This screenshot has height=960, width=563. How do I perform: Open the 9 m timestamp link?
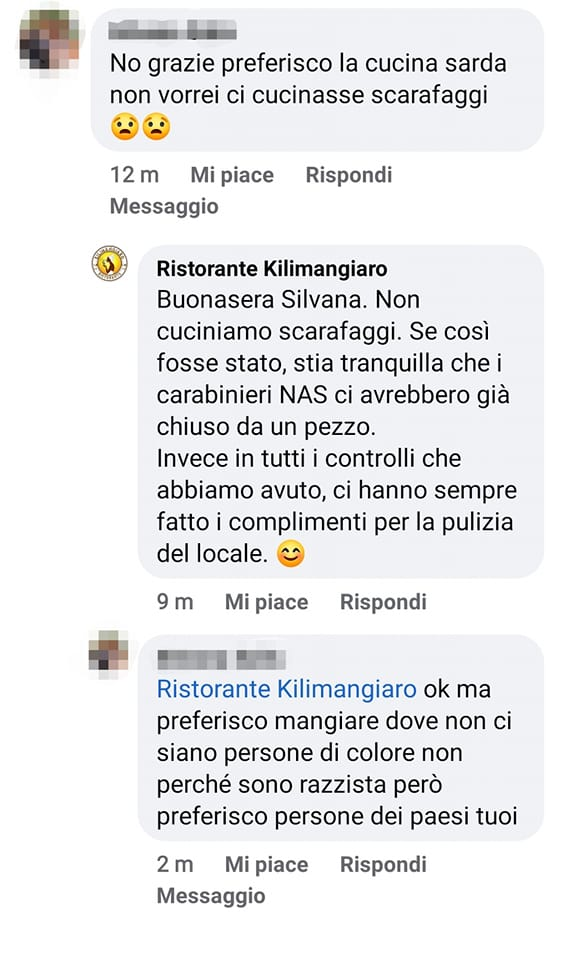(175, 602)
